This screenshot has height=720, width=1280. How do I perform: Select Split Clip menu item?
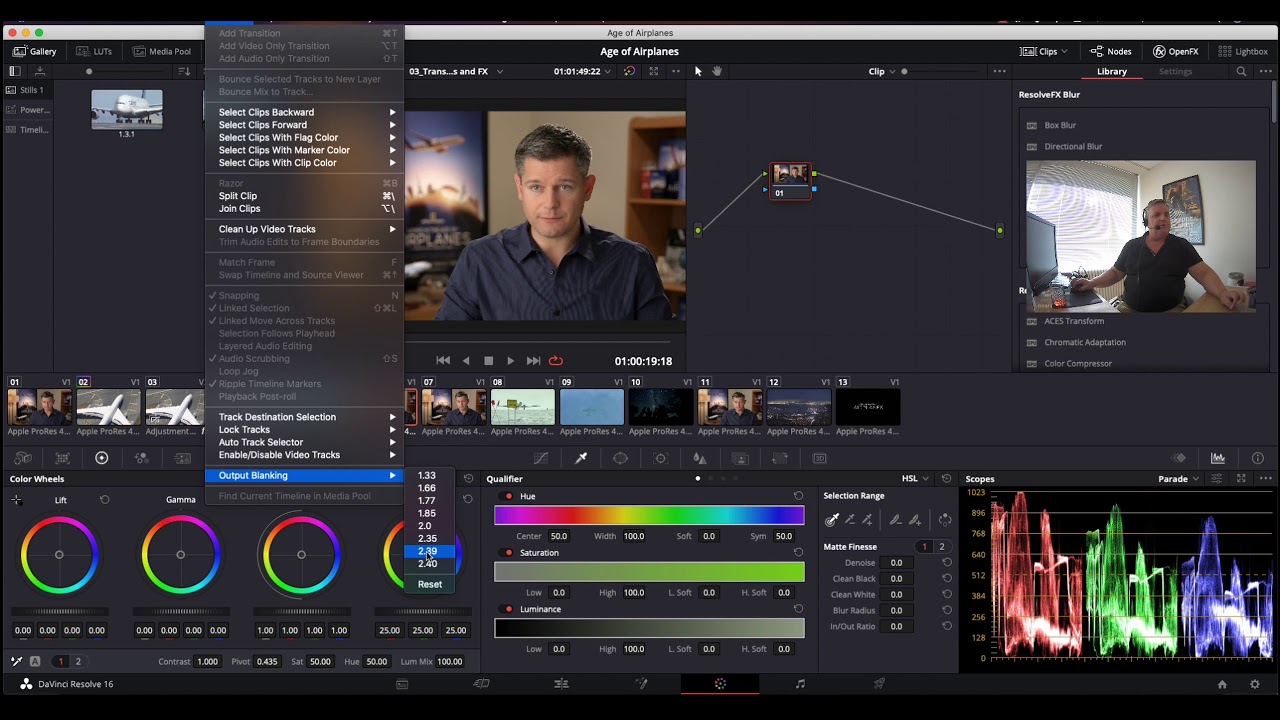(306, 196)
